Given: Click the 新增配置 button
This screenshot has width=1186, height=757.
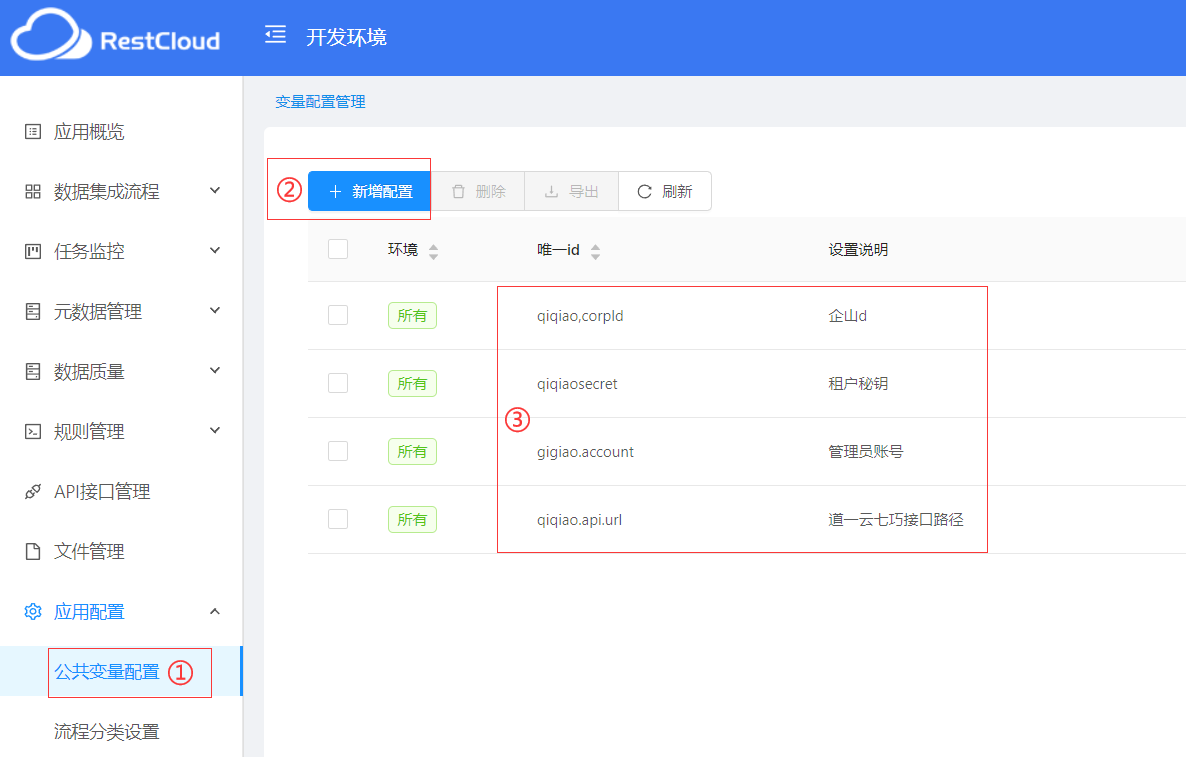Looking at the screenshot, I should 369,191.
